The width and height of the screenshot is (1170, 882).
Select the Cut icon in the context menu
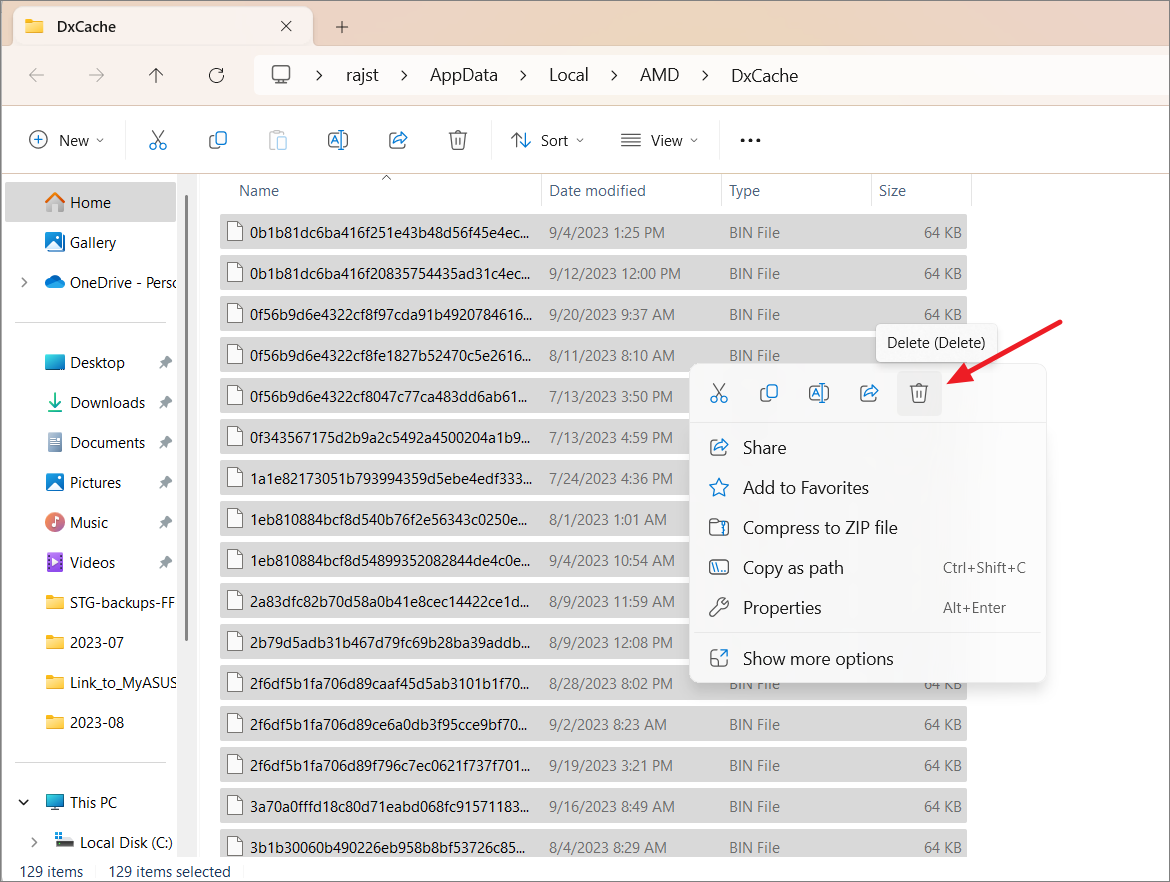718,392
